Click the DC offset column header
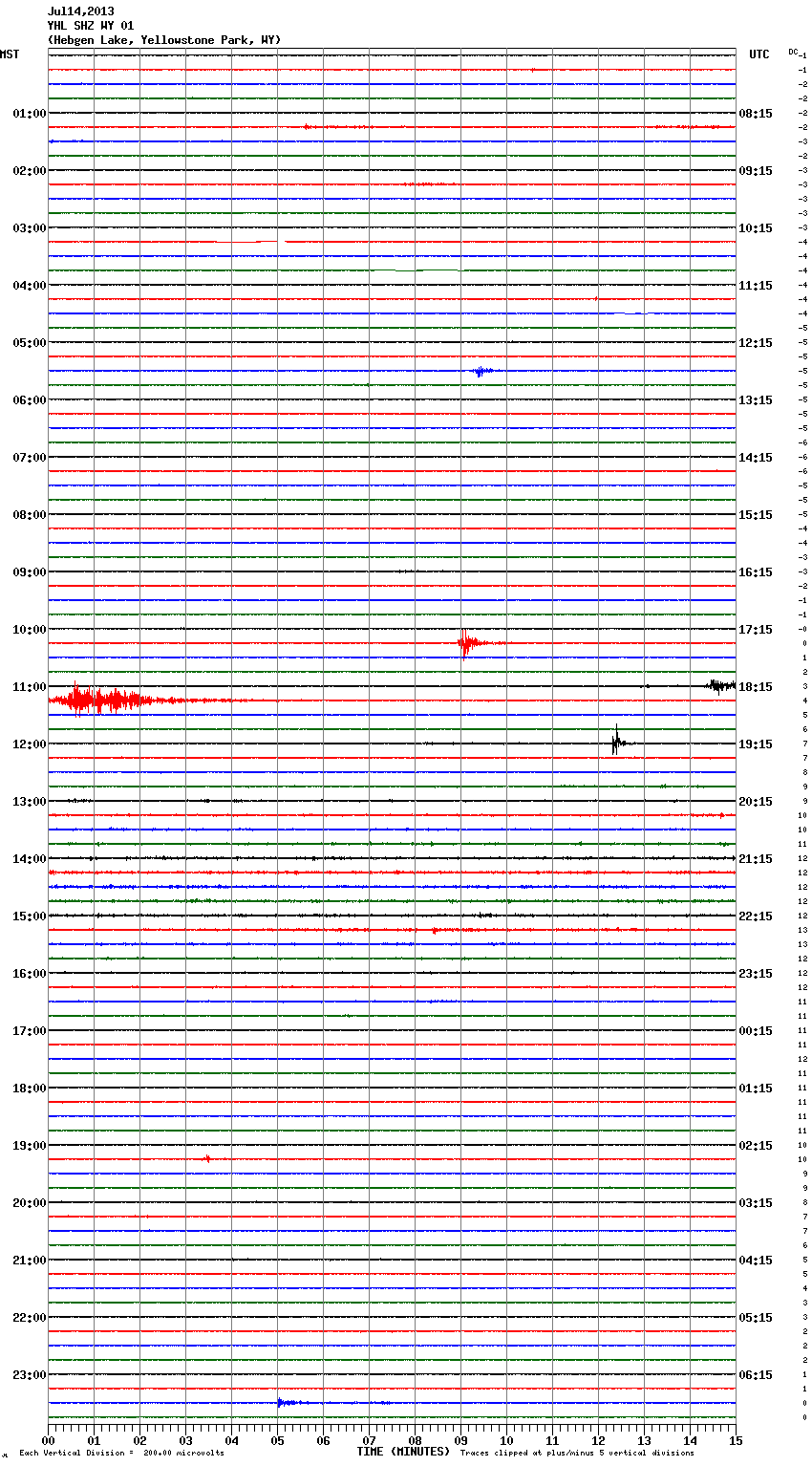812x1466 pixels. (793, 52)
